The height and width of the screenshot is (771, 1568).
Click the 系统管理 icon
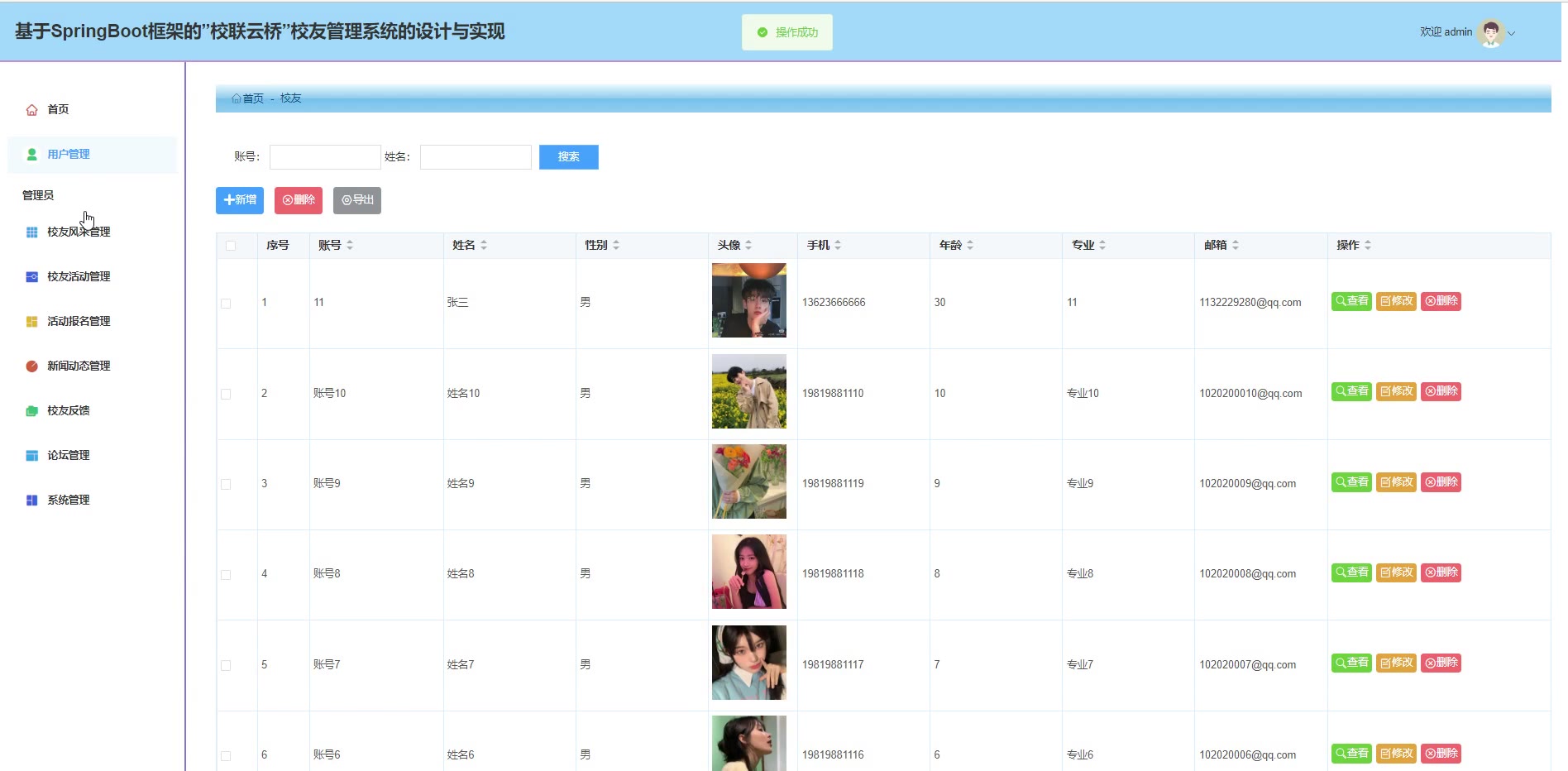tap(32, 500)
